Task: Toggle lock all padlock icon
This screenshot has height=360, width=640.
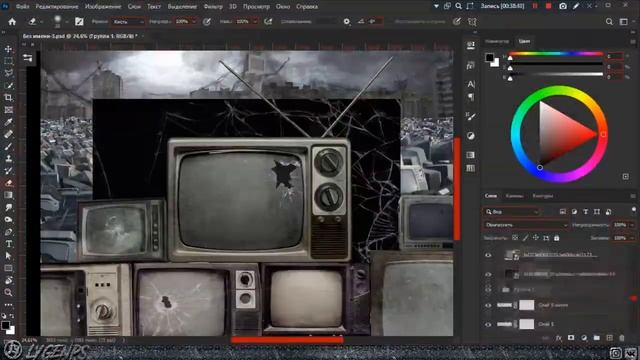Action: point(556,238)
